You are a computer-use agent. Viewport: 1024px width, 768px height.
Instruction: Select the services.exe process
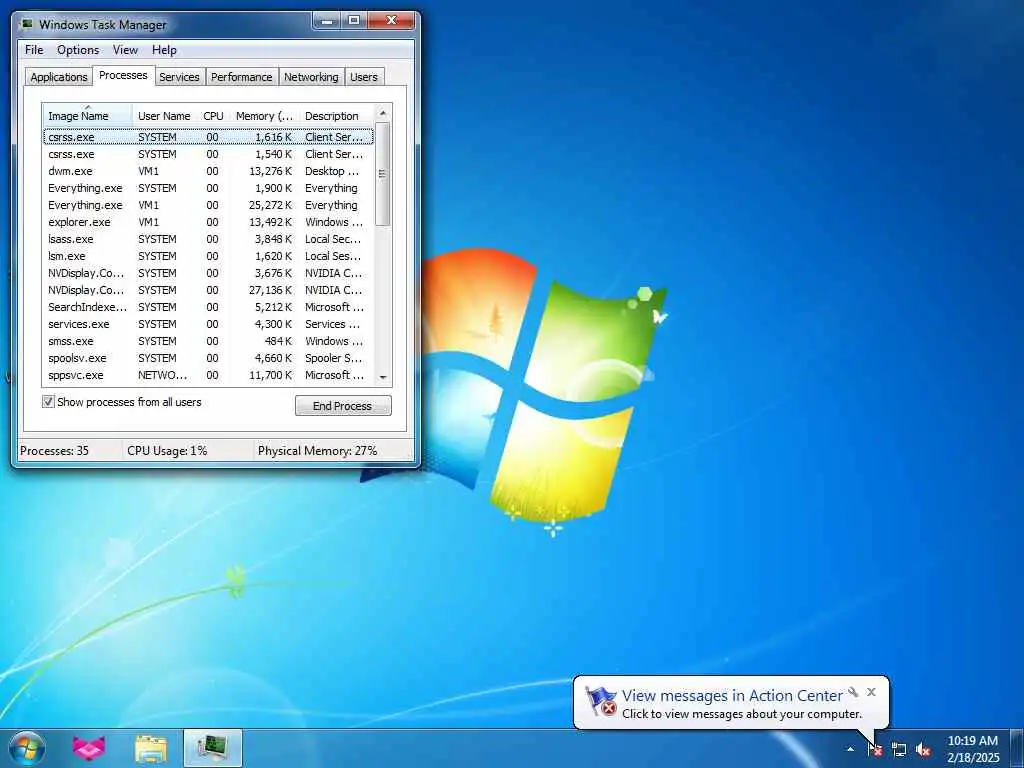(x=208, y=324)
